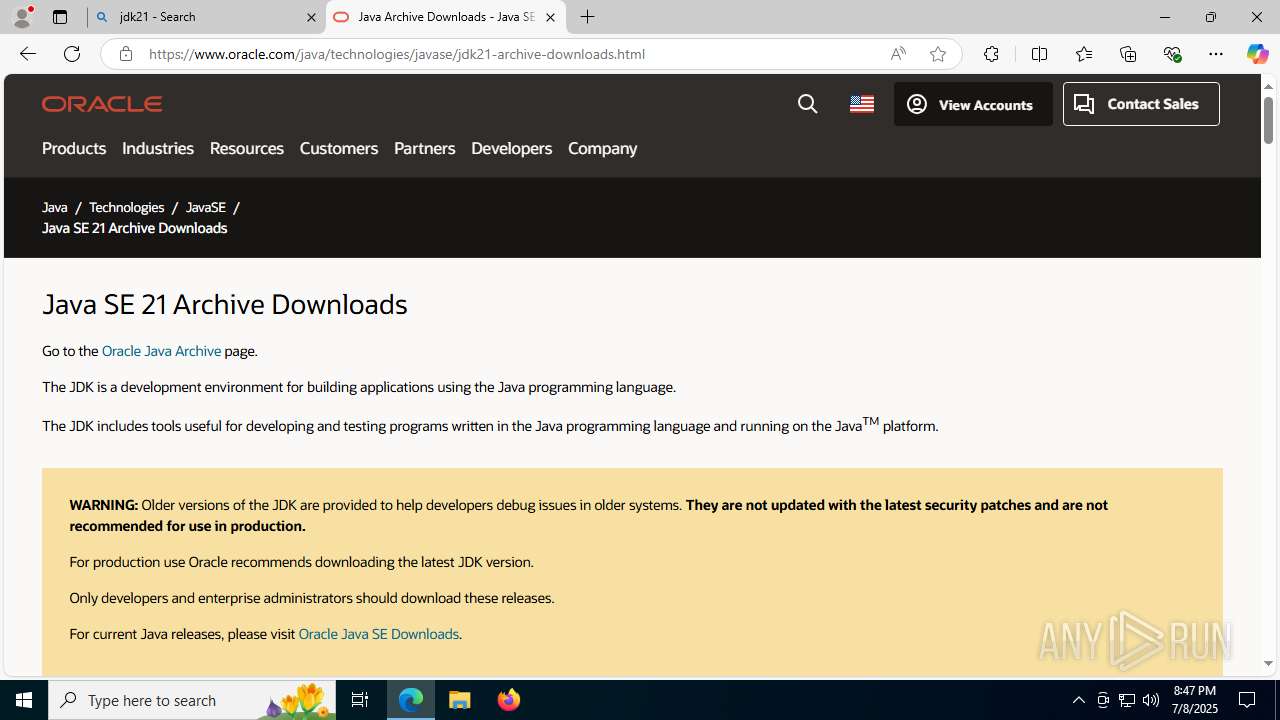
Task: Open the Windows Start menu
Action: [24, 700]
